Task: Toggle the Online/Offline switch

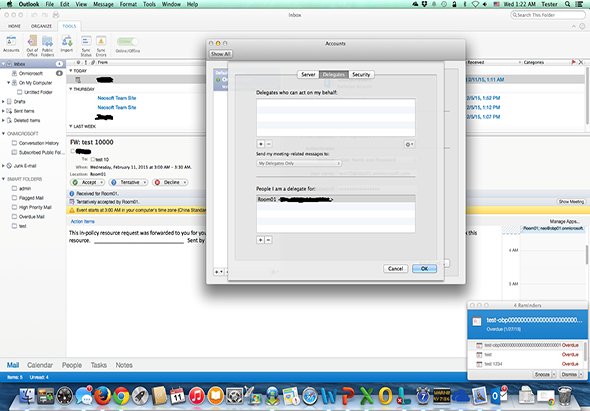Action: (128, 41)
